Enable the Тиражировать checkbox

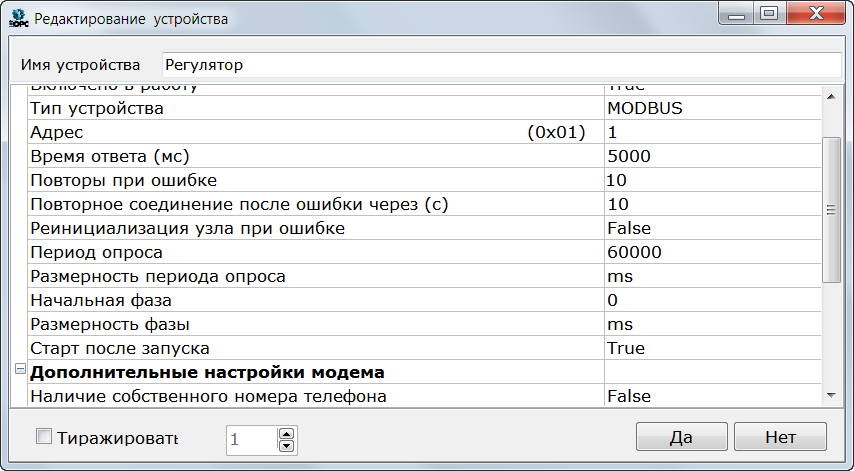point(44,436)
